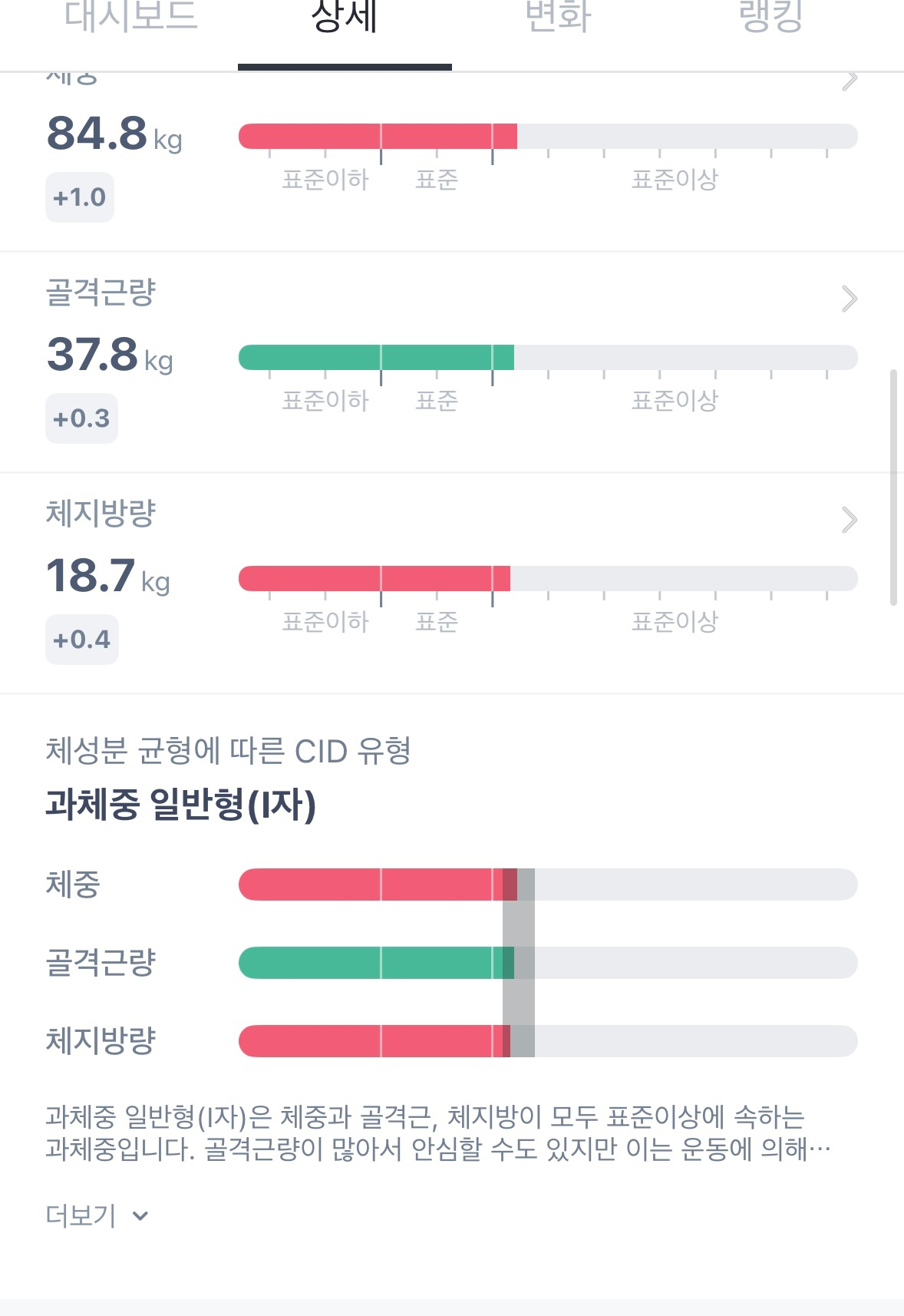Screen dimensions: 904x1316
Task: Click the vertical scrollbar on right edge
Action: tap(893, 488)
